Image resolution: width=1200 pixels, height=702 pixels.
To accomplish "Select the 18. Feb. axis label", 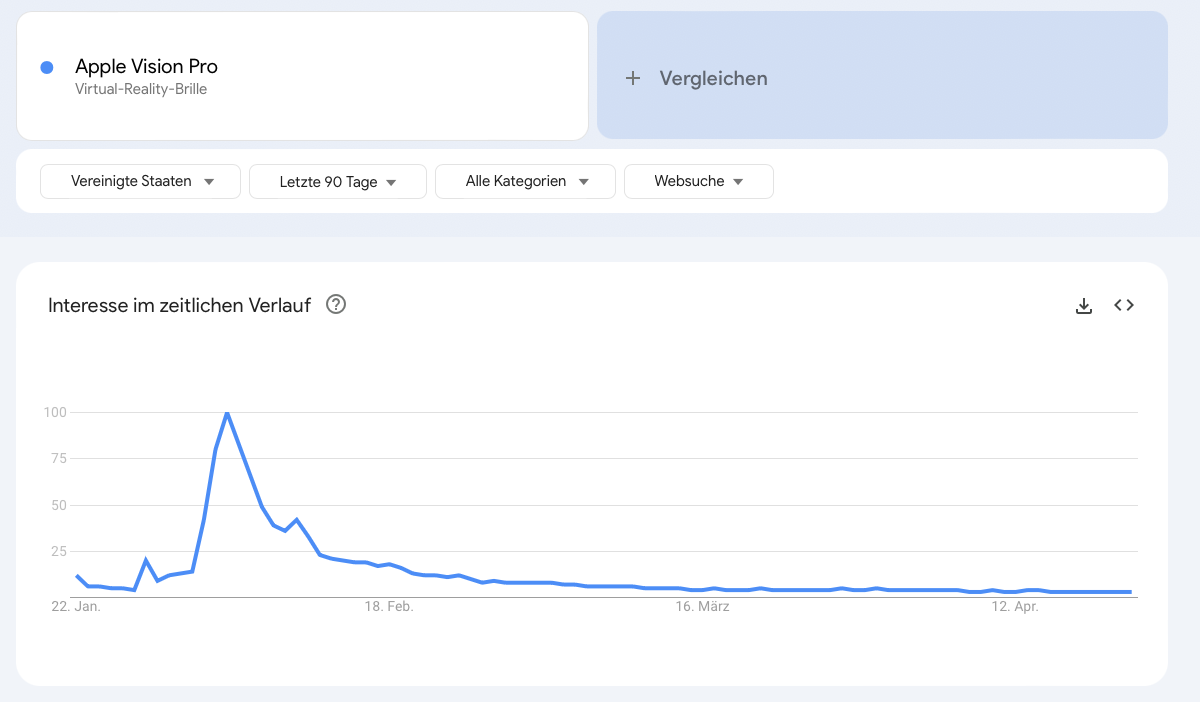I will click(388, 607).
